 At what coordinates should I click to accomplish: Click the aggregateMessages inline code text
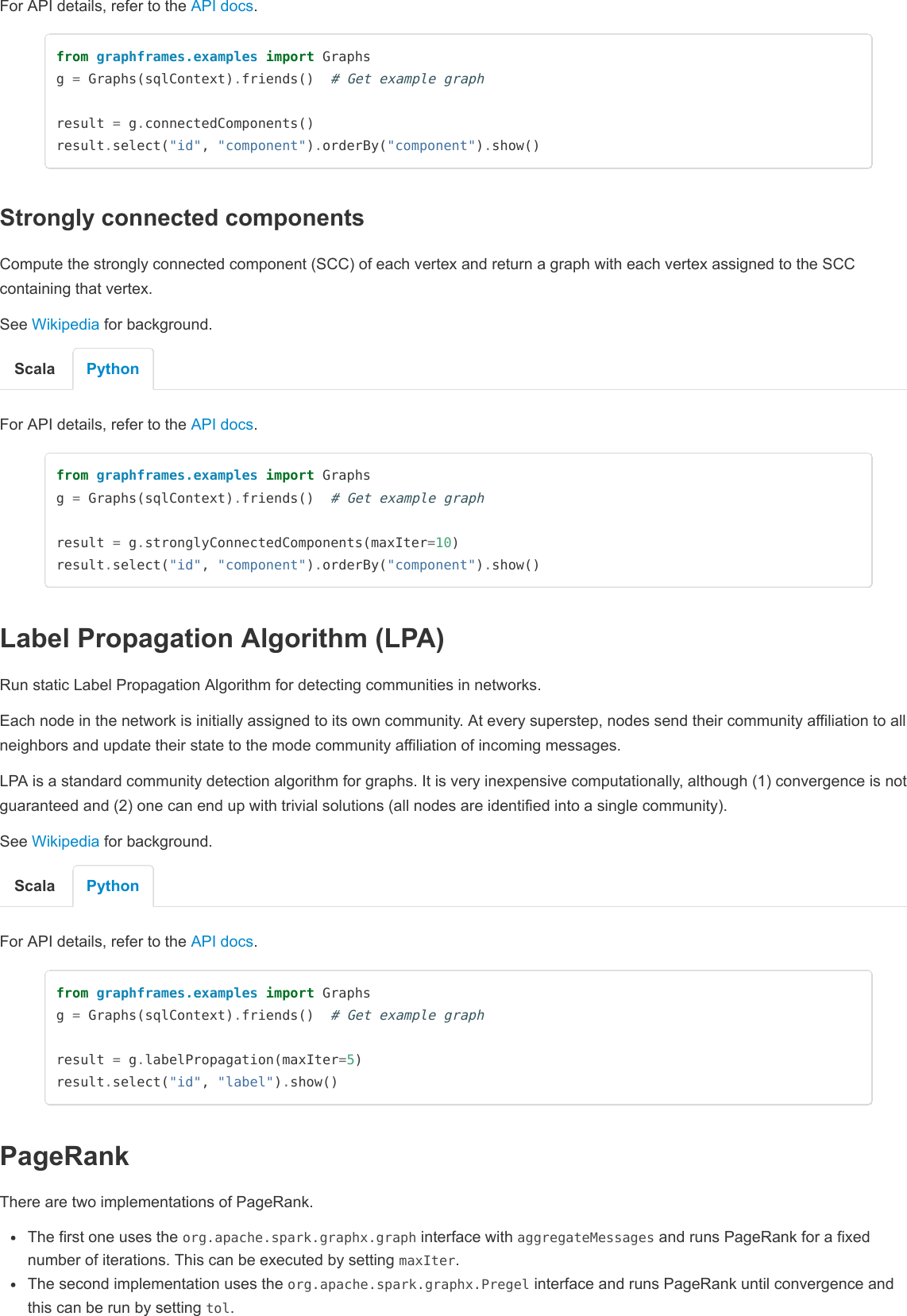point(585,1237)
